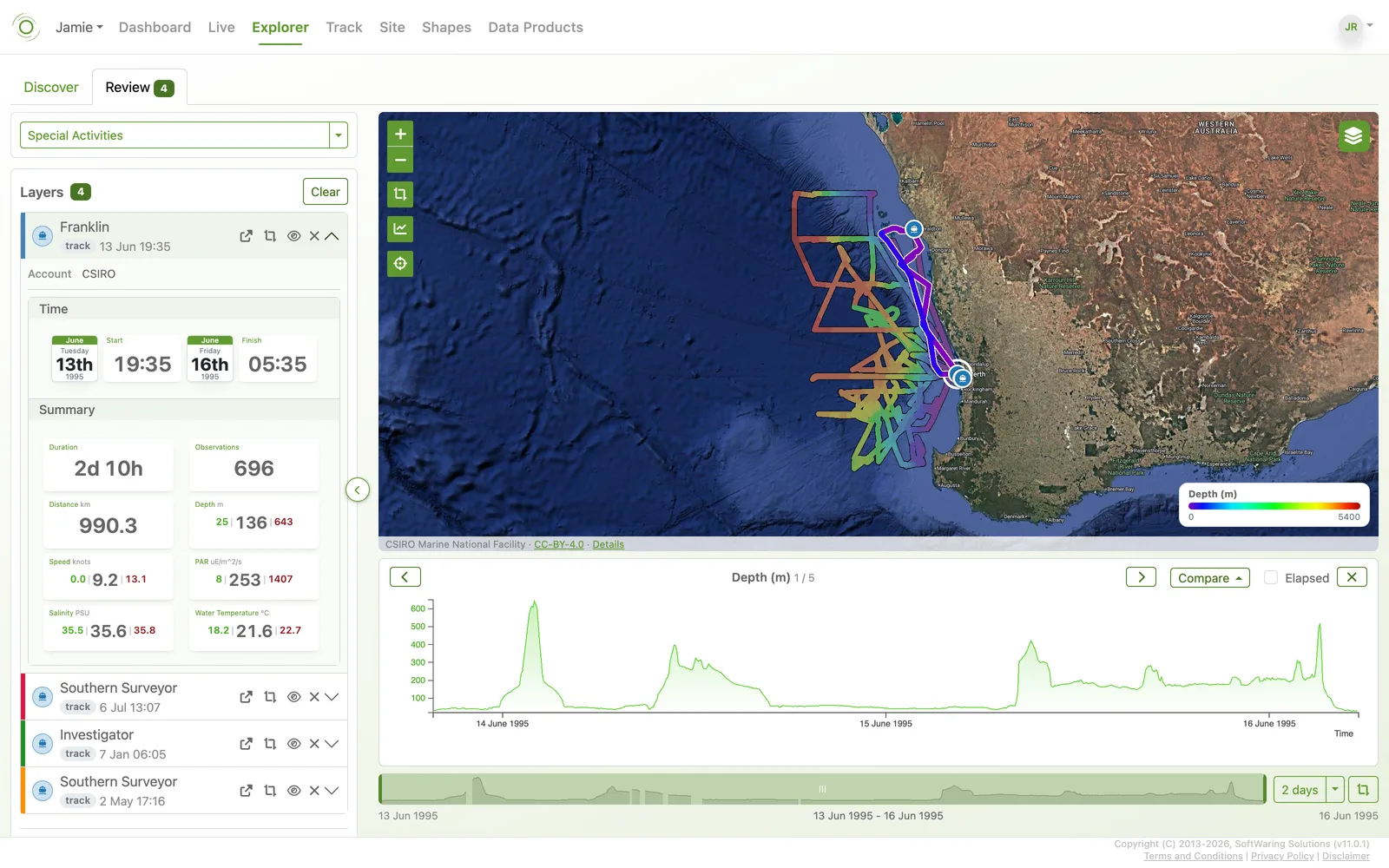Open Franklin track in external view

click(x=246, y=236)
